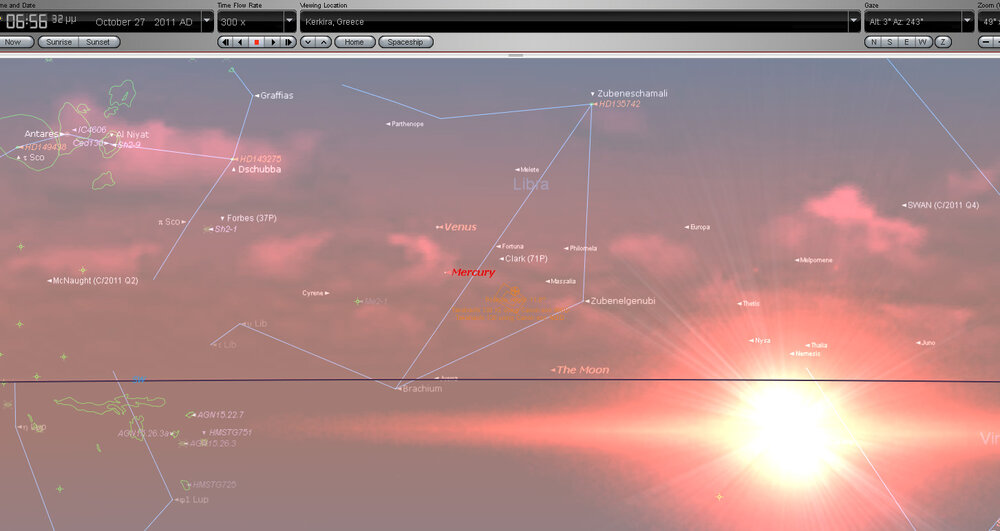Open the Viewing Location dropdown arrow
The width and height of the screenshot is (1000, 531).
[854, 20]
